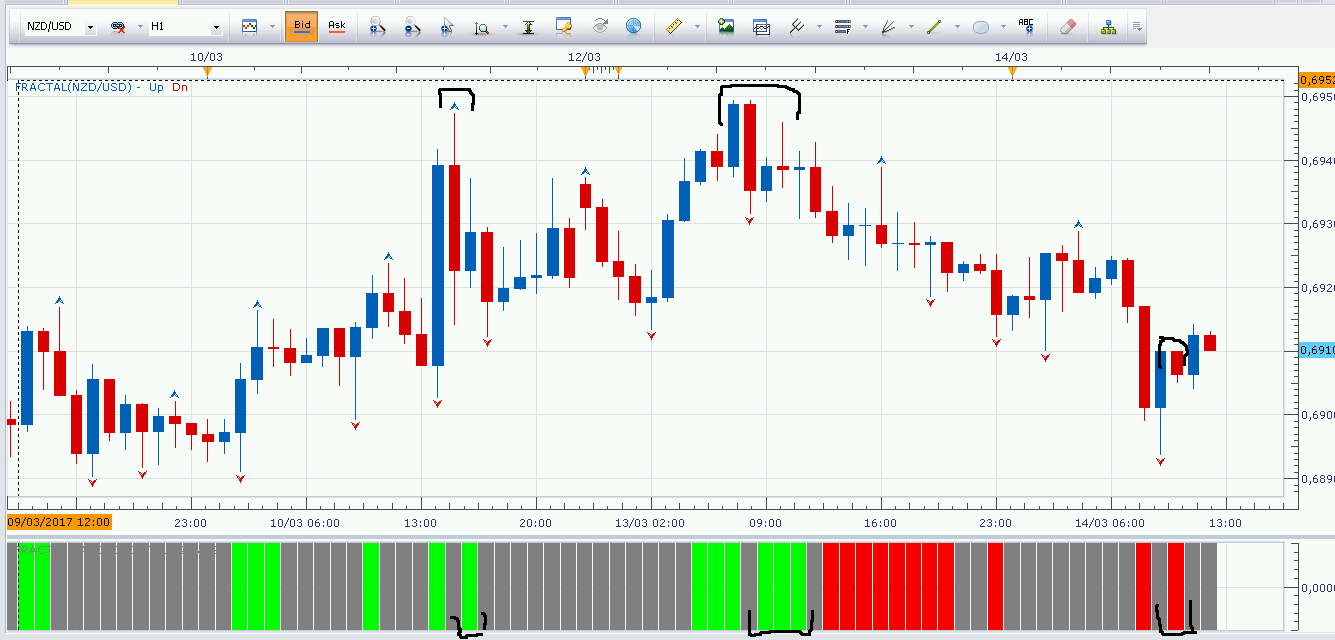The width and height of the screenshot is (1335, 640).
Task: Click the chart type candlestick icon
Action: pyautogui.click(x=249, y=27)
